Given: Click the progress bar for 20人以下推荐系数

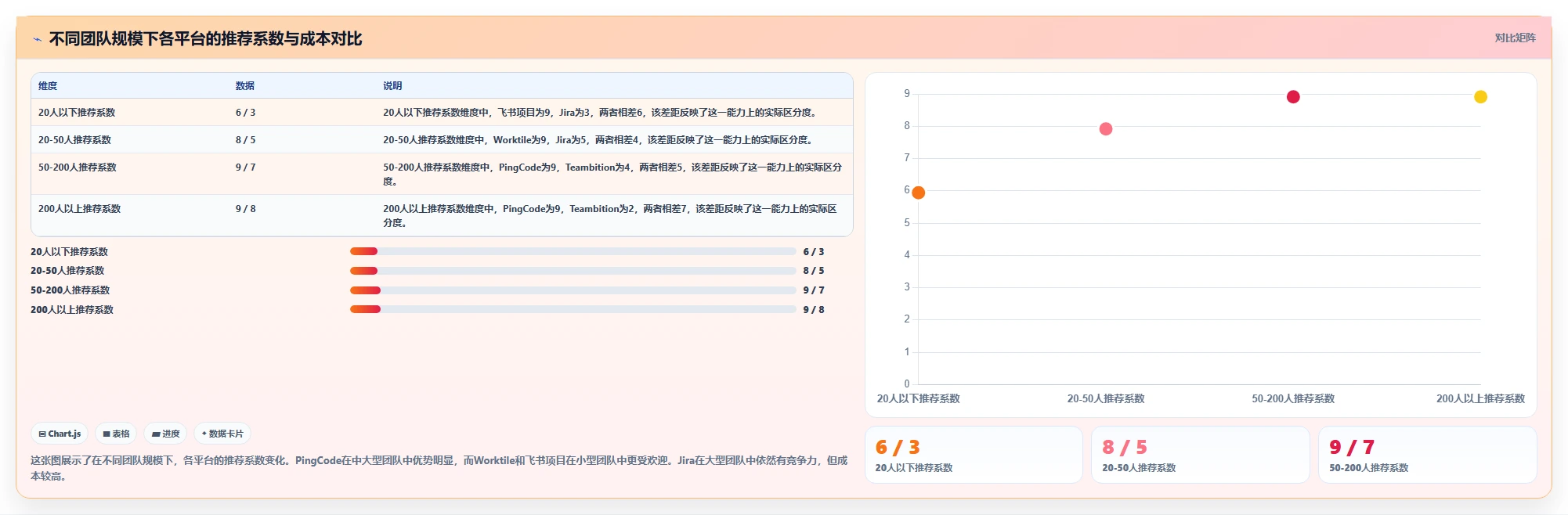Looking at the screenshot, I should (573, 251).
